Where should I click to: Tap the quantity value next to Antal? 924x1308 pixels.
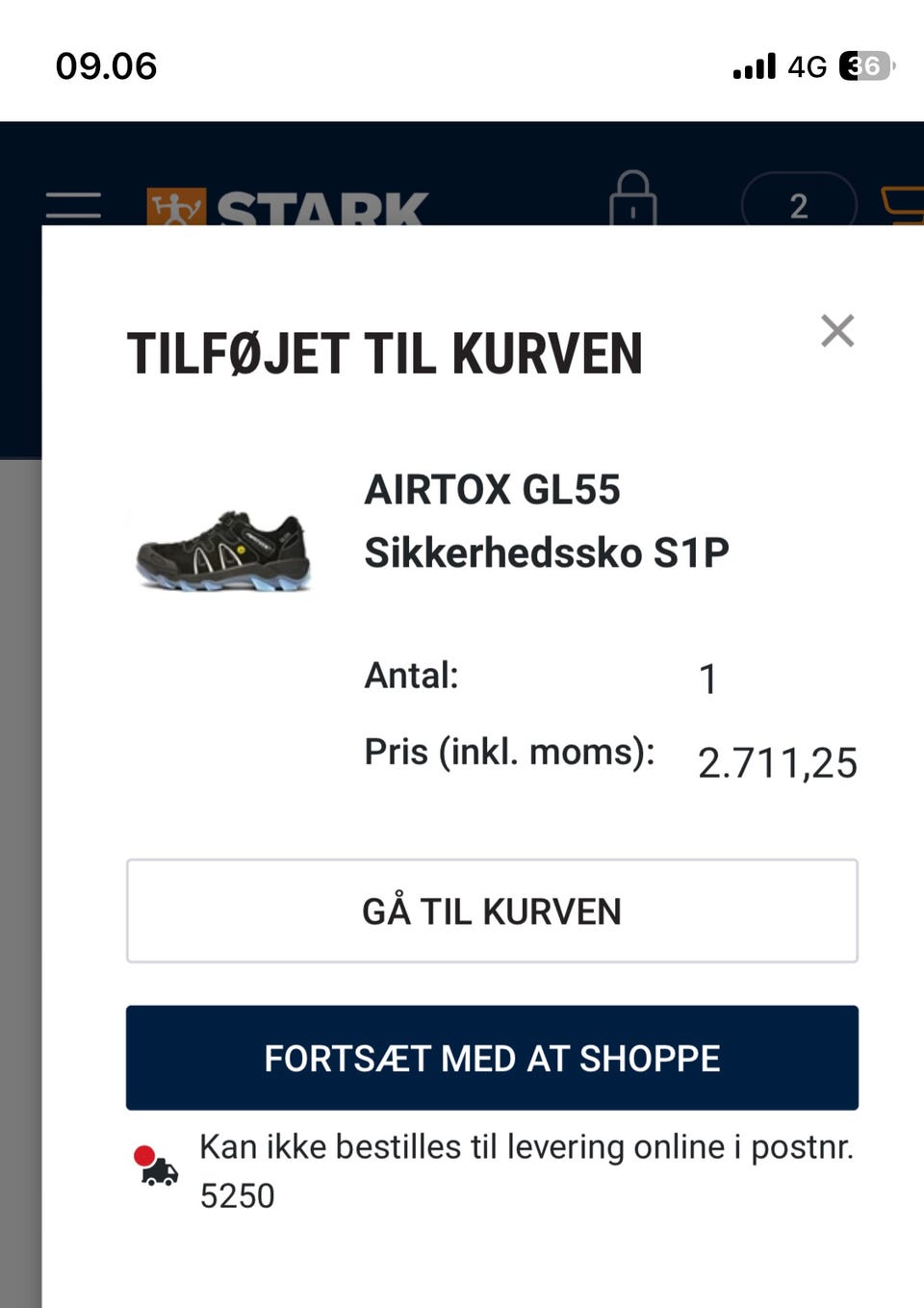(x=707, y=680)
